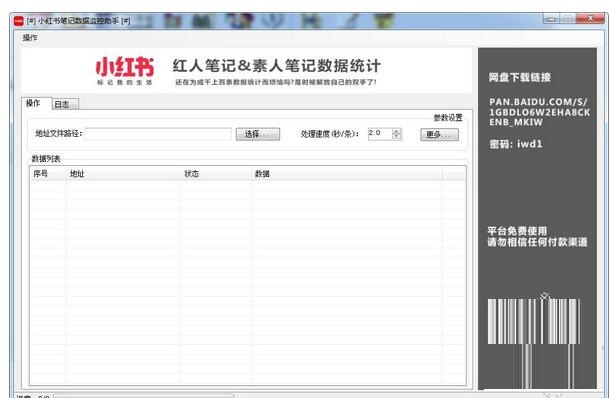Decrease 处理速度 with the down arrow

pyautogui.click(x=397, y=137)
